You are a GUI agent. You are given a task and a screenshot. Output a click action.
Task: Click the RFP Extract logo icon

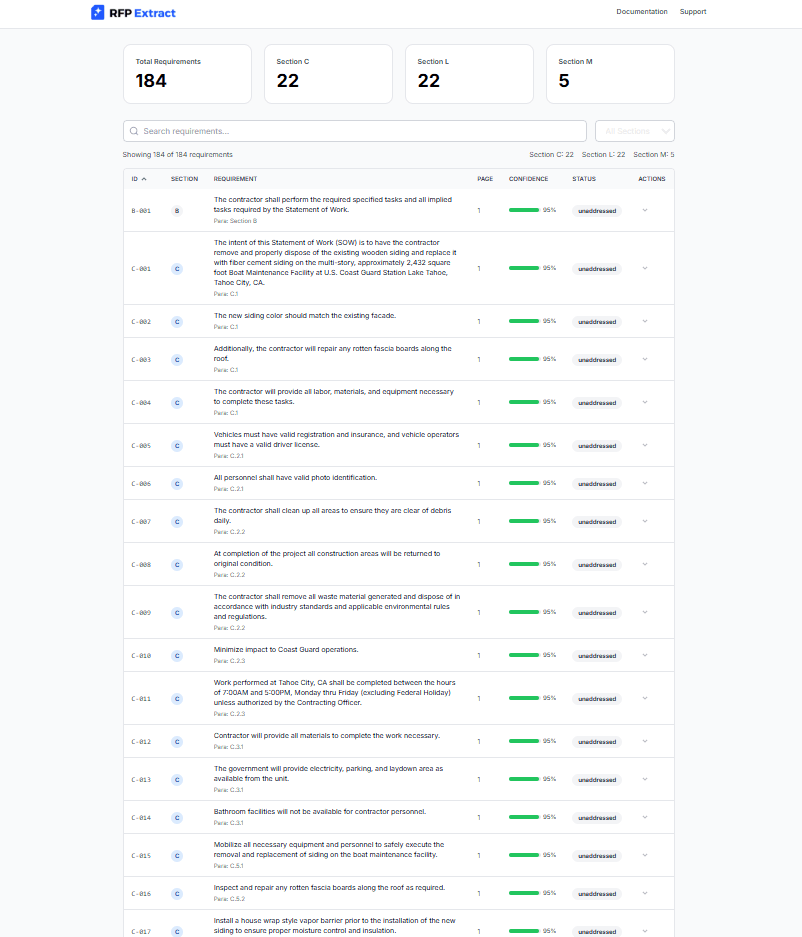click(96, 11)
